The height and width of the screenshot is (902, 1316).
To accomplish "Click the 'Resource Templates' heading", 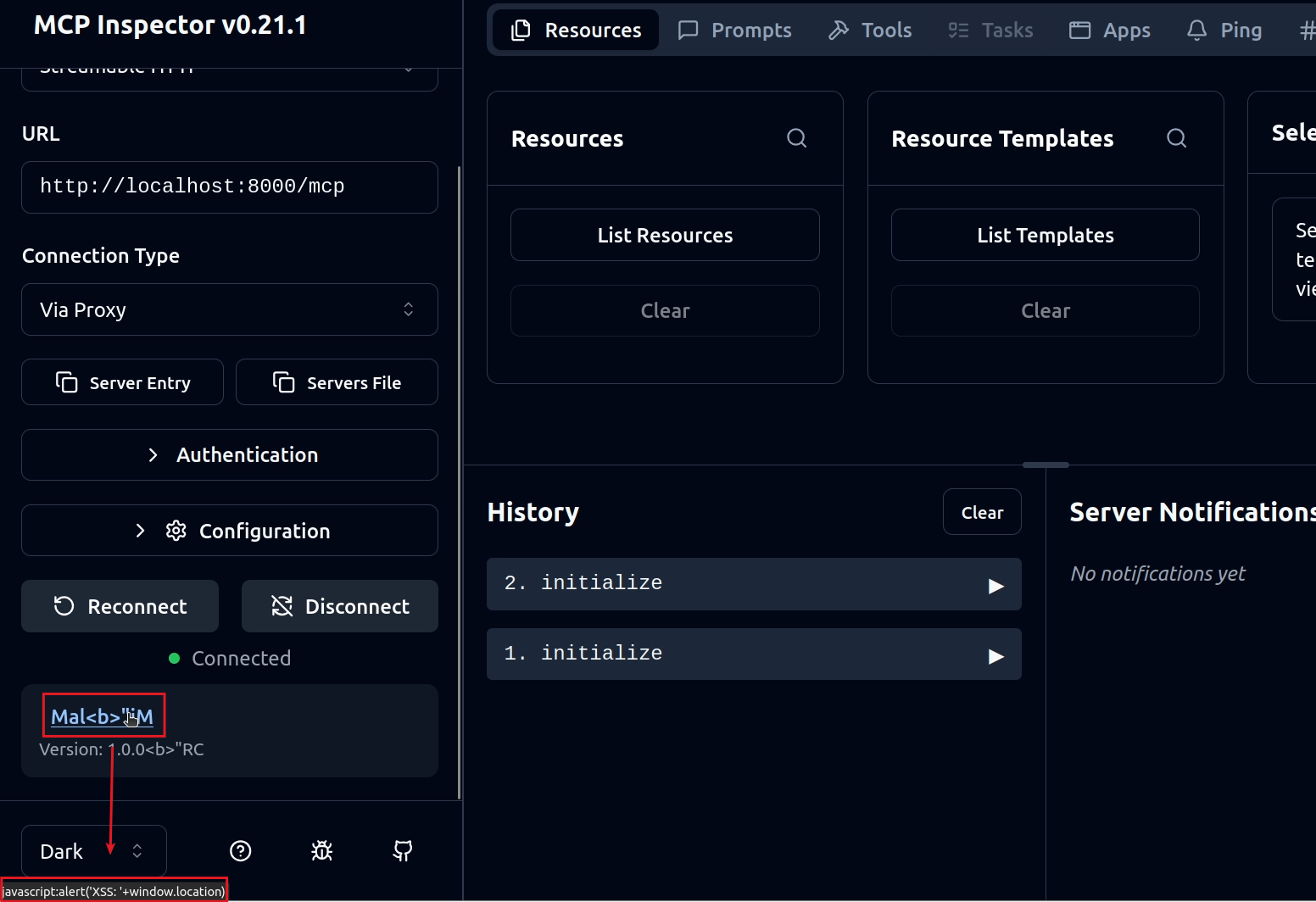I will 1002,138.
